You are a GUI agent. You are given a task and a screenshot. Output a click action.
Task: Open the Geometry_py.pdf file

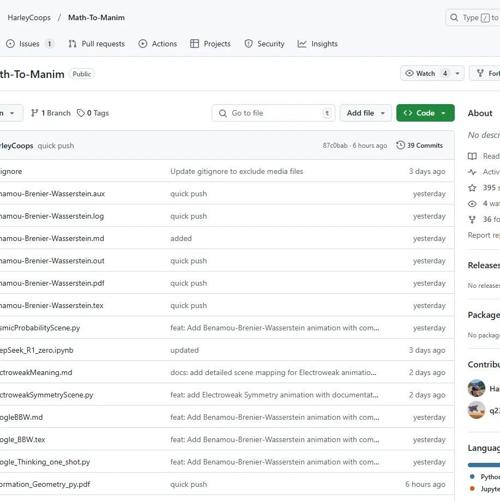pos(45,484)
